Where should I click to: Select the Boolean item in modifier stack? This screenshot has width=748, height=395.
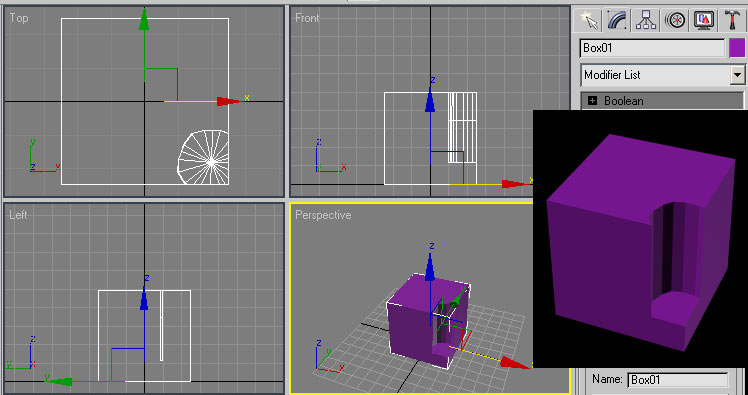[x=623, y=101]
